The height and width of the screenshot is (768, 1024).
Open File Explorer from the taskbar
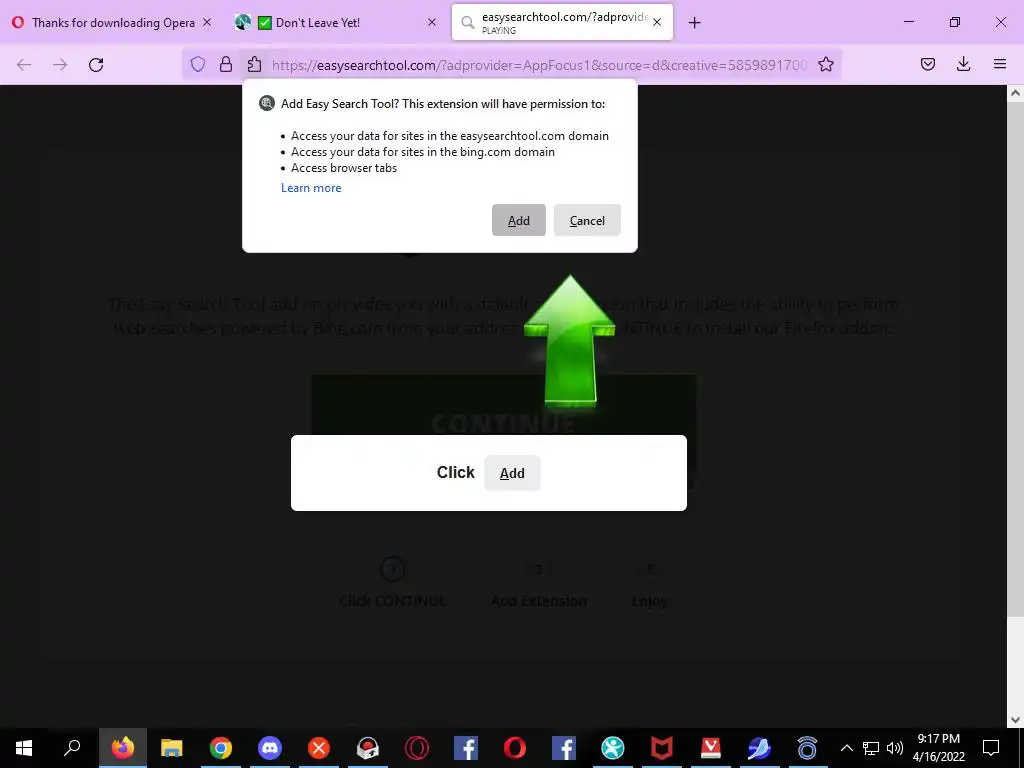click(172, 748)
